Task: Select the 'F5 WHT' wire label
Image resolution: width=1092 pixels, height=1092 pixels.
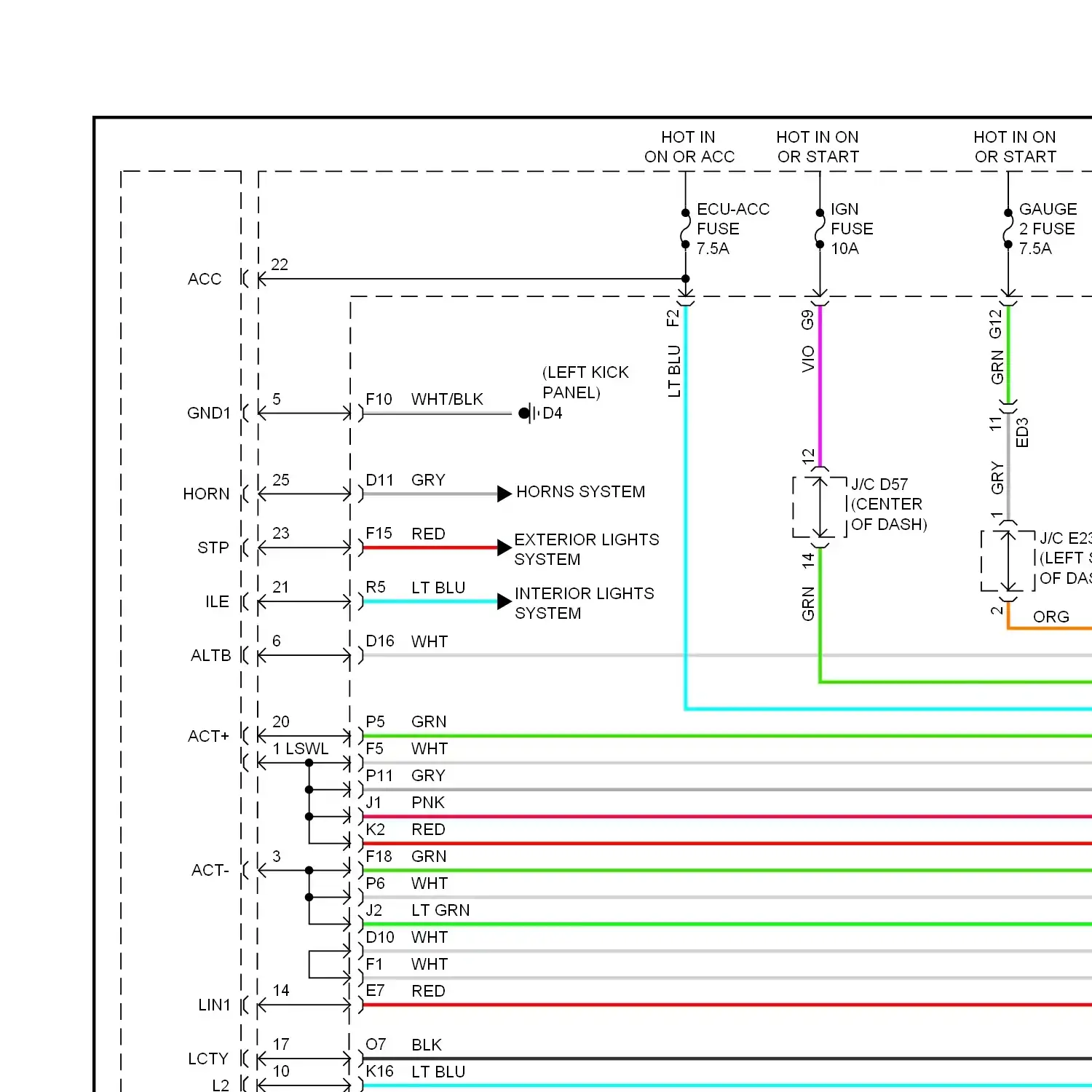Action: tap(407, 748)
